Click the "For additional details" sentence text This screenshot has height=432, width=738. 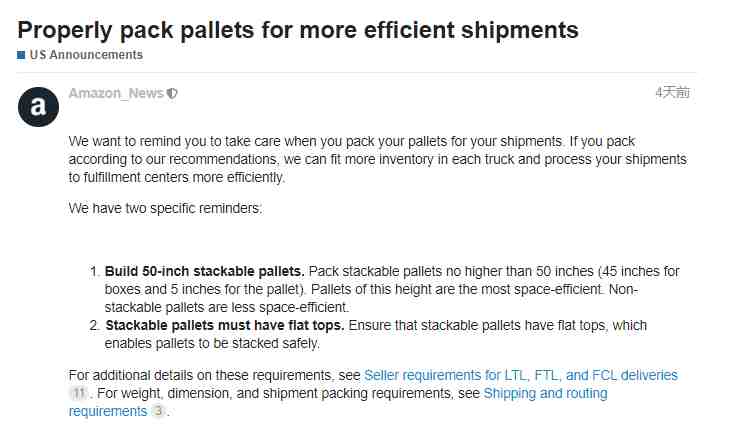pos(215,375)
